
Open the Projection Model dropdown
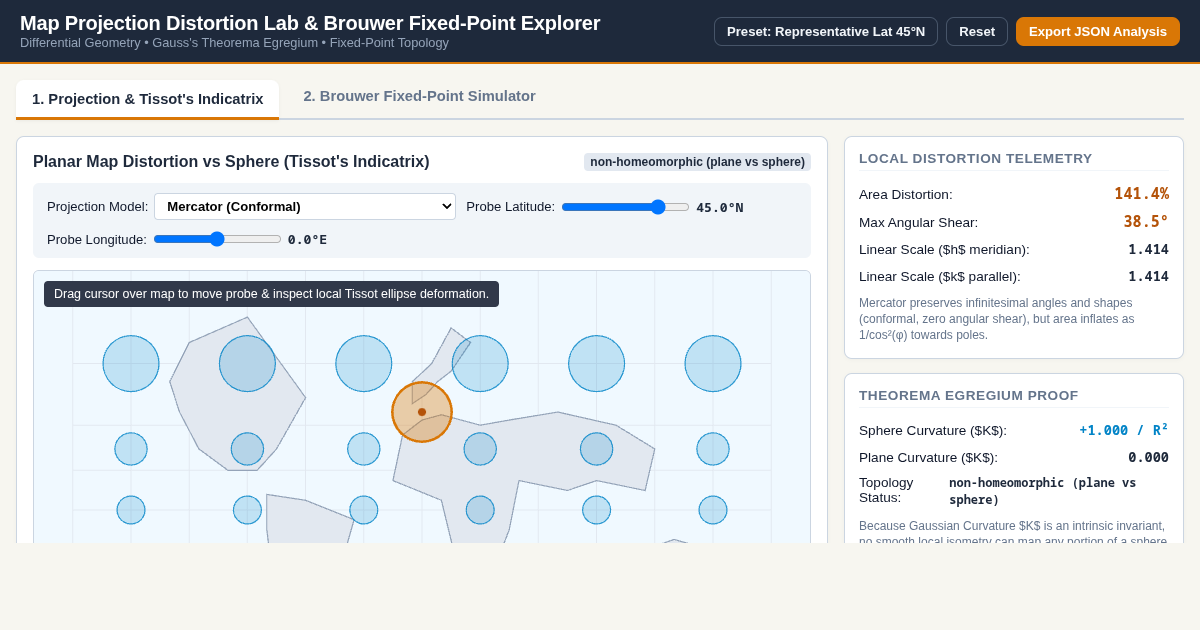pyautogui.click(x=305, y=206)
